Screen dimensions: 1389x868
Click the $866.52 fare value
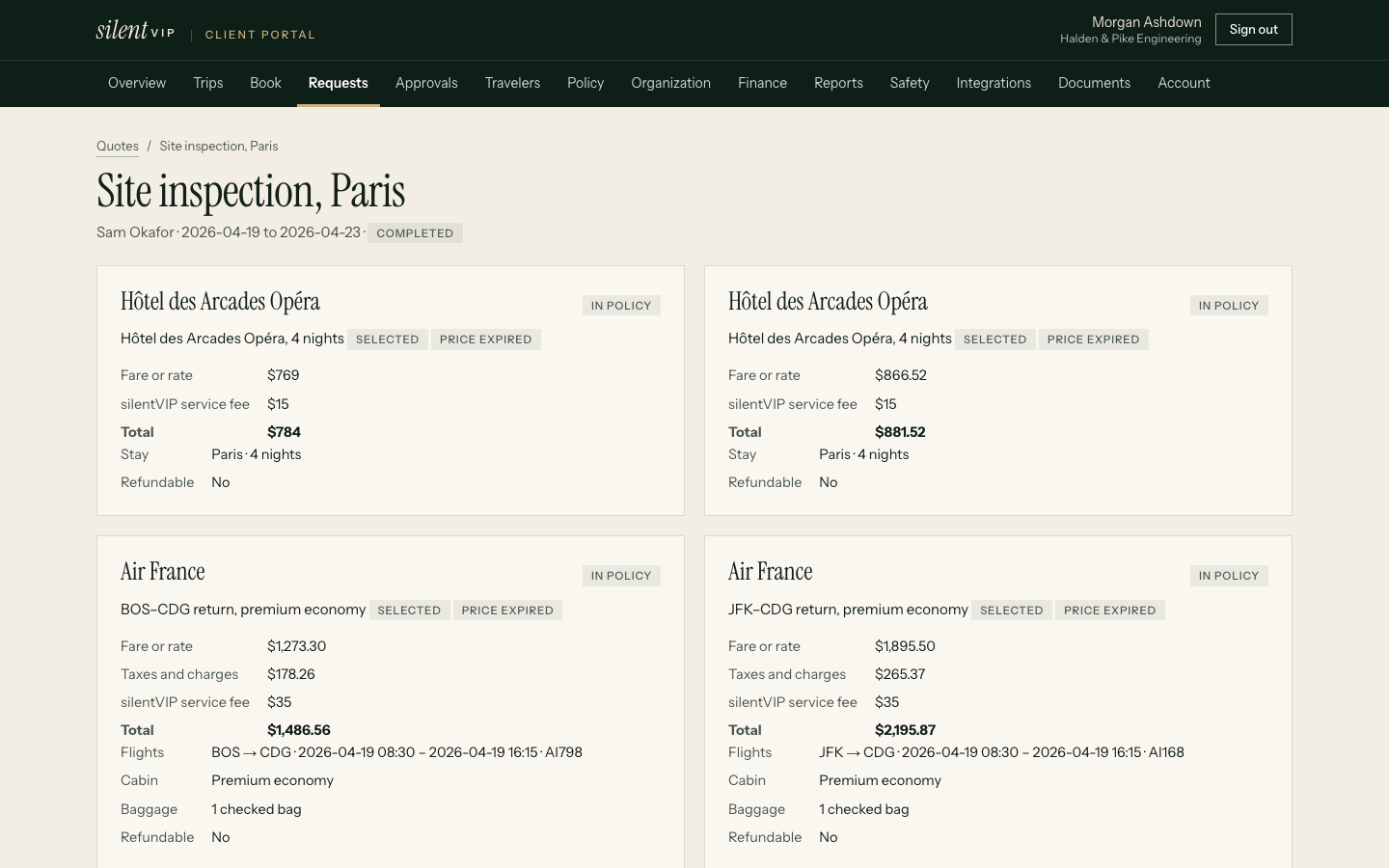(x=901, y=375)
